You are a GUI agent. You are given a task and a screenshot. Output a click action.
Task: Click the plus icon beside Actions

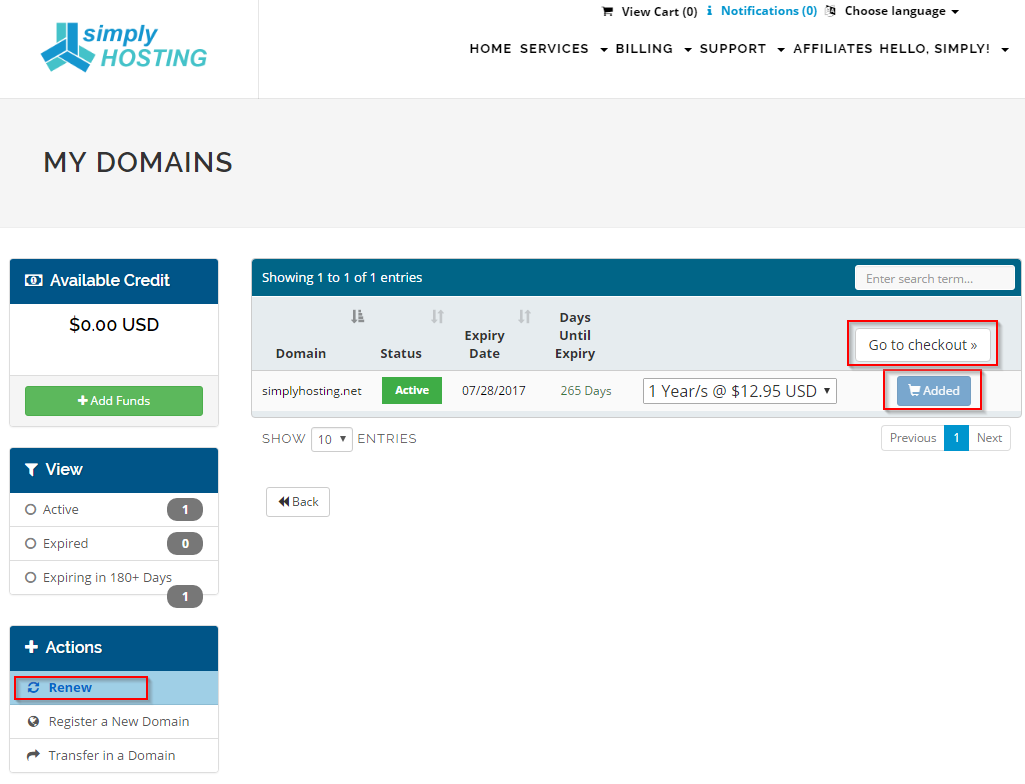pyautogui.click(x=31, y=647)
